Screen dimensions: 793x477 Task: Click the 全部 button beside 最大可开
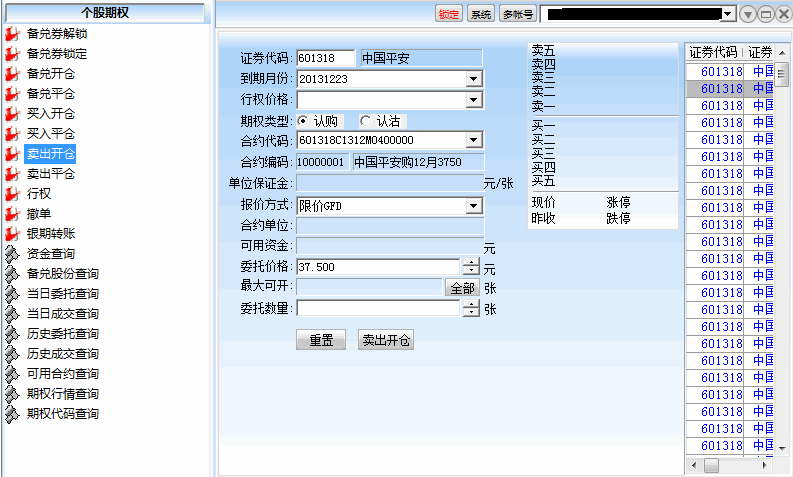tap(462, 288)
